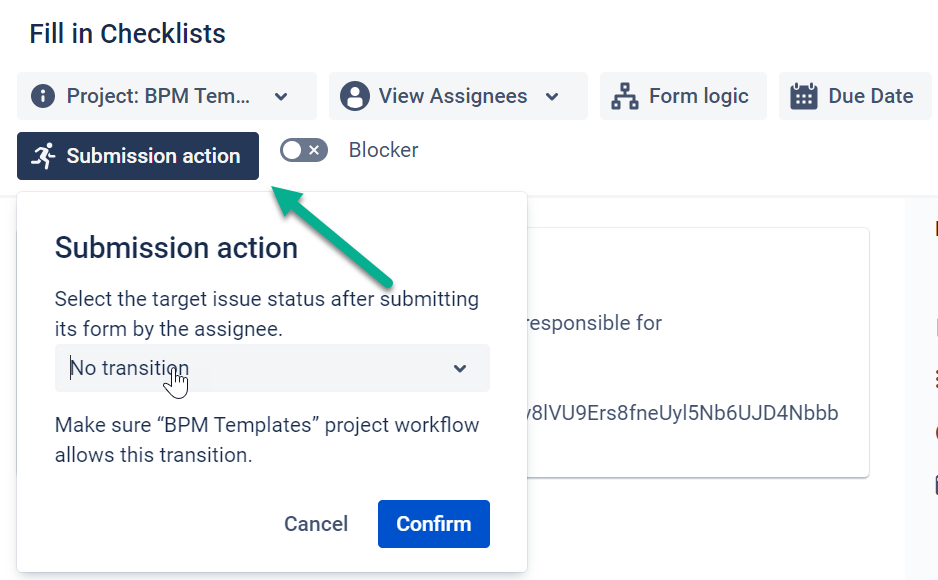This screenshot has height=580, width=938.
Task: Click the Due Date calendar icon
Action: click(804, 96)
